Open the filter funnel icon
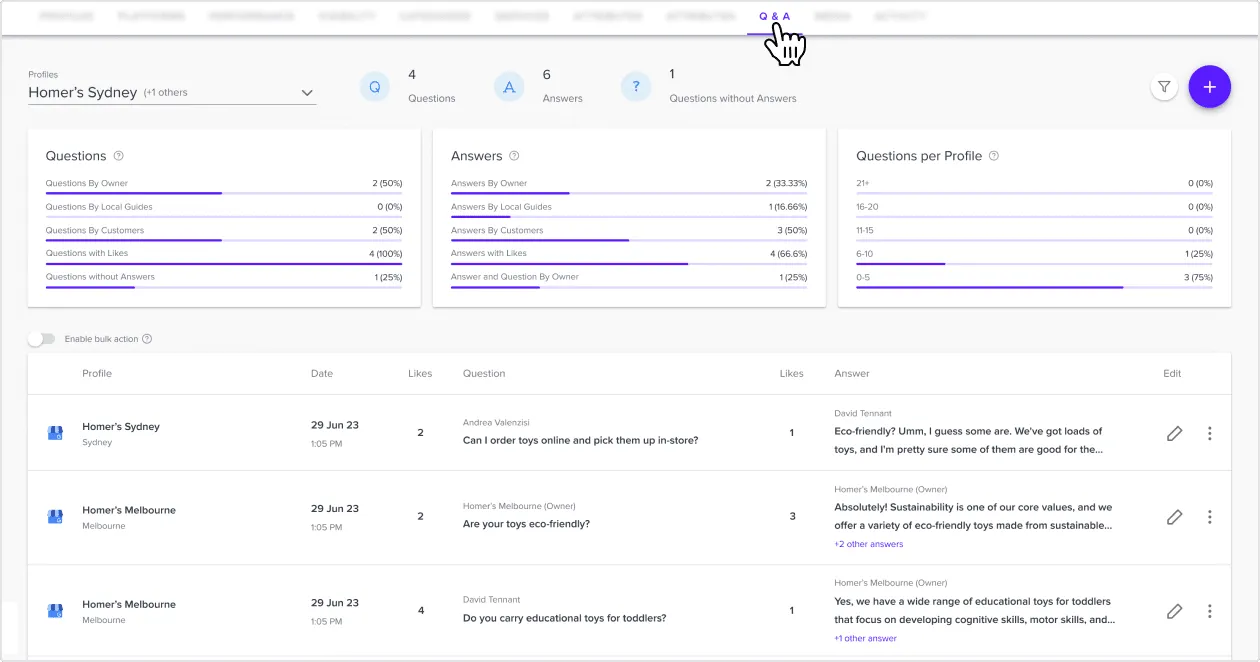 [x=1164, y=88]
